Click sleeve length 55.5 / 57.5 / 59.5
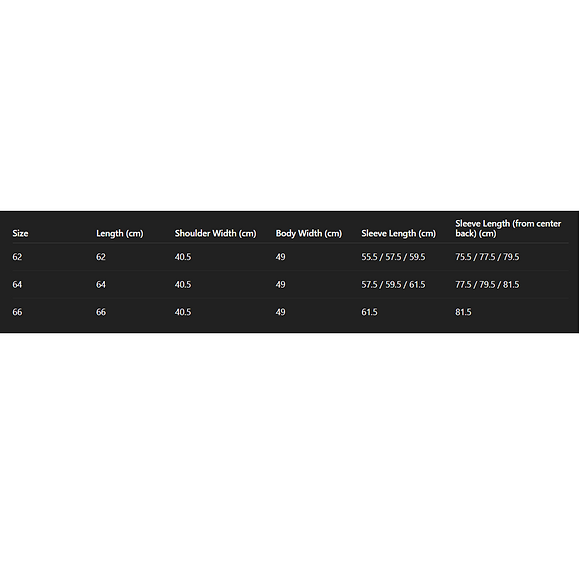Image resolution: width=580 pixels, height=580 pixels. (x=393, y=257)
